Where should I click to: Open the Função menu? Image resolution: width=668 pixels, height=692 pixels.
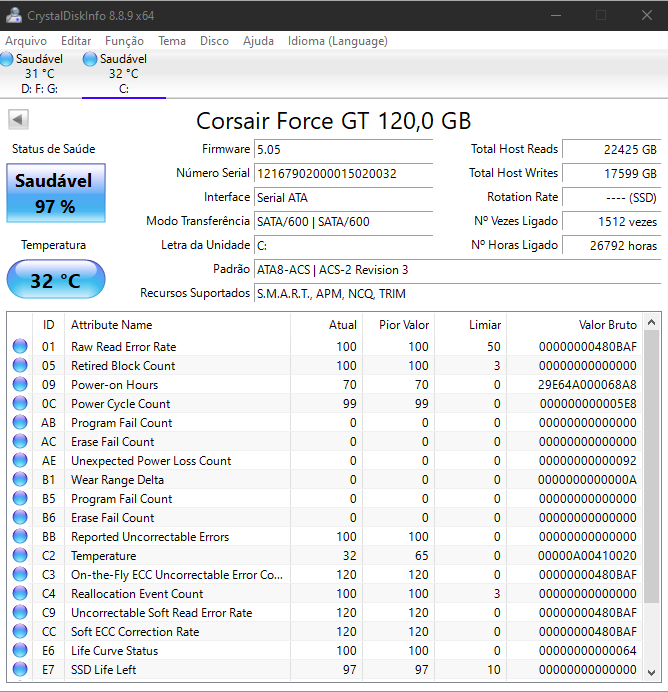[124, 41]
